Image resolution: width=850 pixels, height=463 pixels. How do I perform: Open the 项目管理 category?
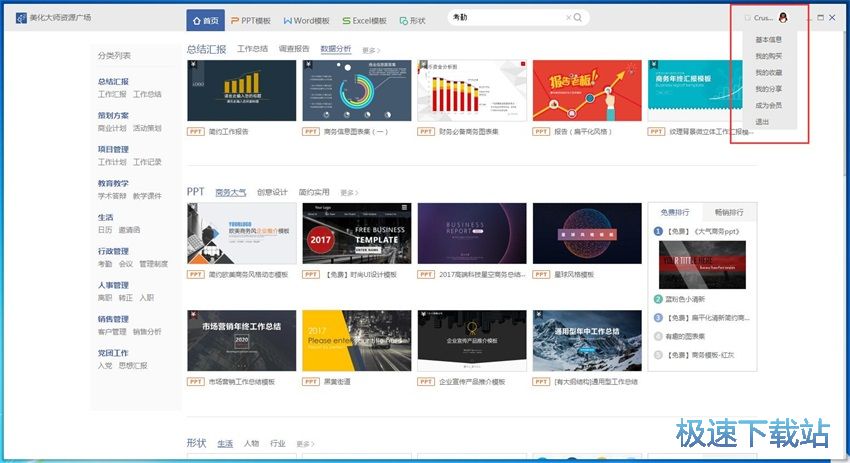(x=113, y=149)
